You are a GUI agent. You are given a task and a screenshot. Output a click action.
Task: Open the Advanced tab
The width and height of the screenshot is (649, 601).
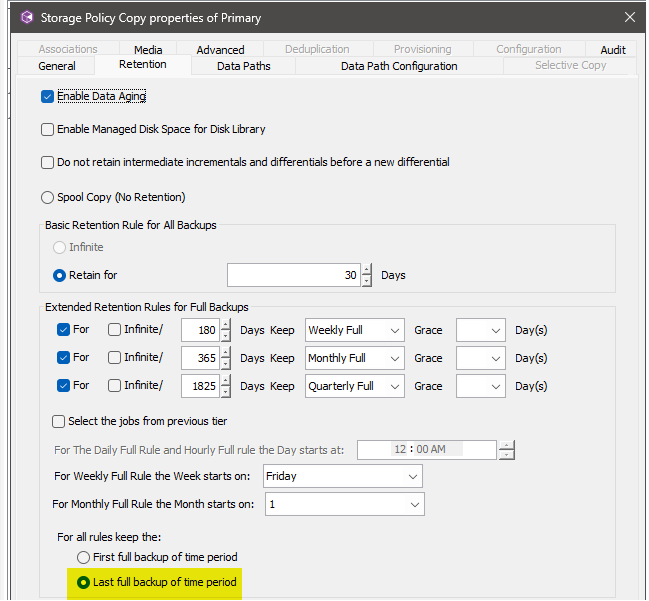[220, 49]
